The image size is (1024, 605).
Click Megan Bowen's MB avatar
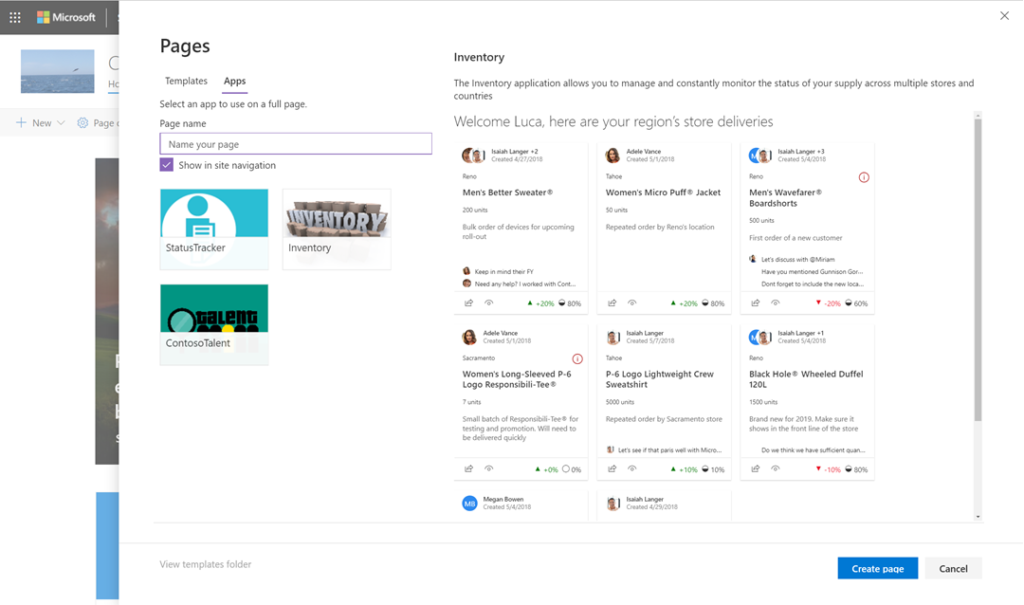pyautogui.click(x=469, y=503)
